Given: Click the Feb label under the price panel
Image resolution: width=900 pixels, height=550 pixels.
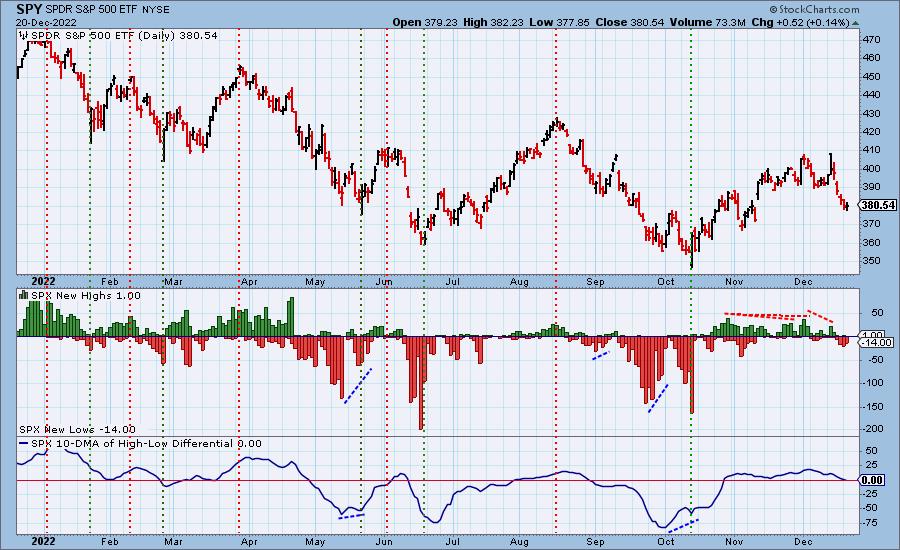Looking at the screenshot, I should click(110, 282).
